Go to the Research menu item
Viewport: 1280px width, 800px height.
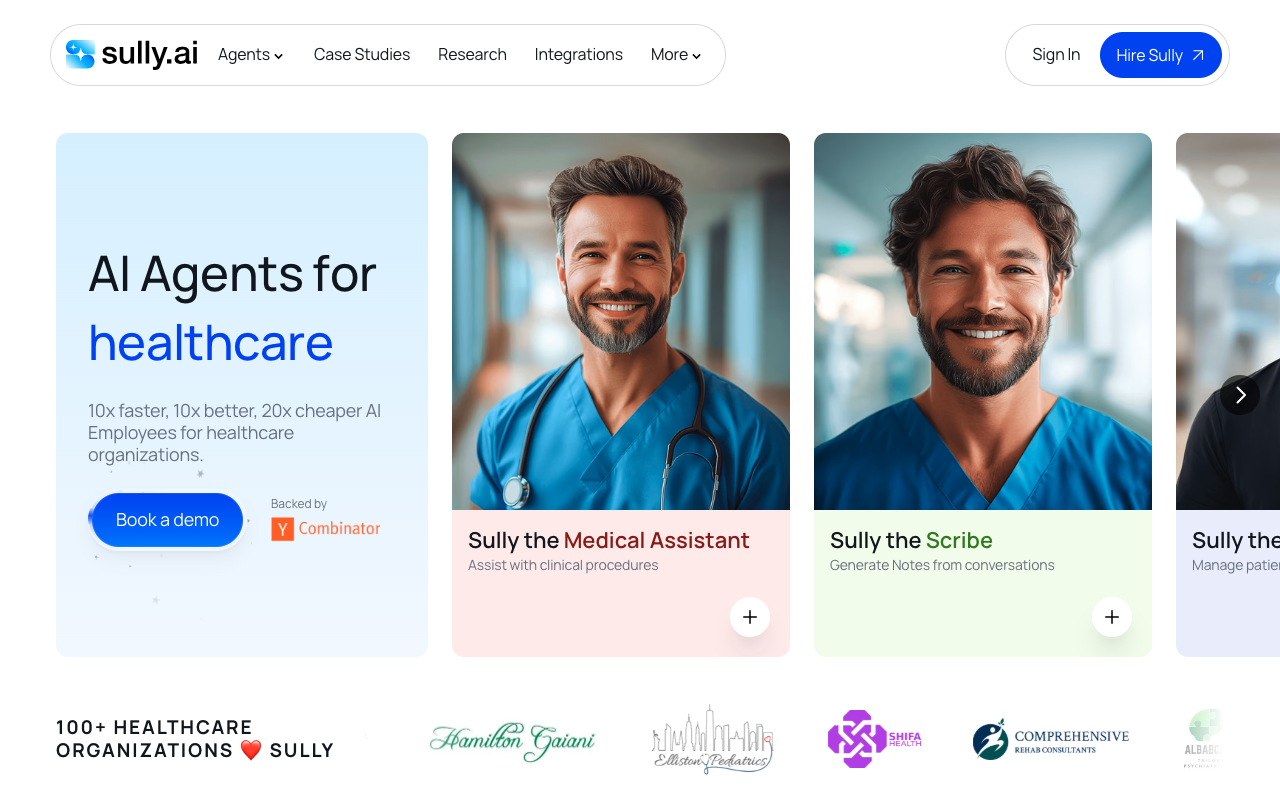point(472,54)
